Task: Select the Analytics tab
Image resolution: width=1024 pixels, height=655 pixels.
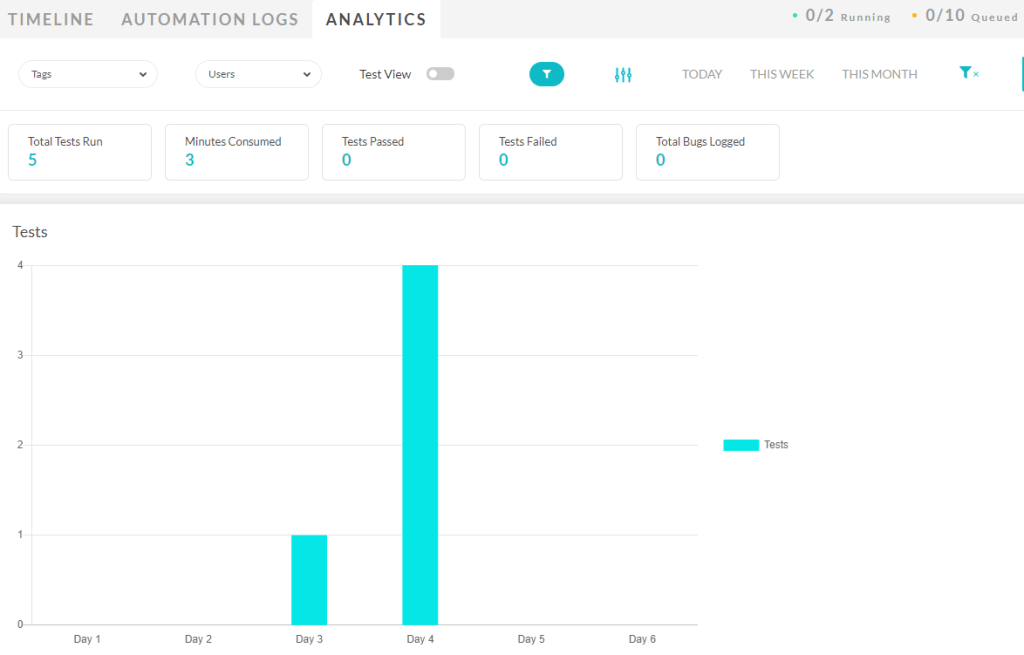Action: (x=376, y=19)
